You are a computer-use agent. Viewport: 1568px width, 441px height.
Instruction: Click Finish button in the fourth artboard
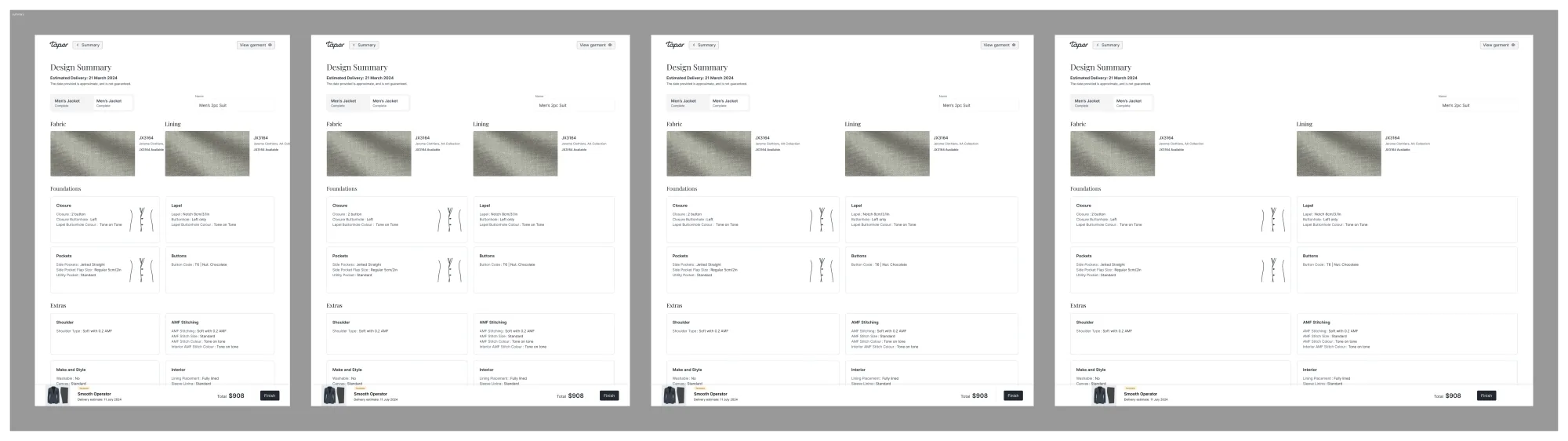click(x=1486, y=395)
